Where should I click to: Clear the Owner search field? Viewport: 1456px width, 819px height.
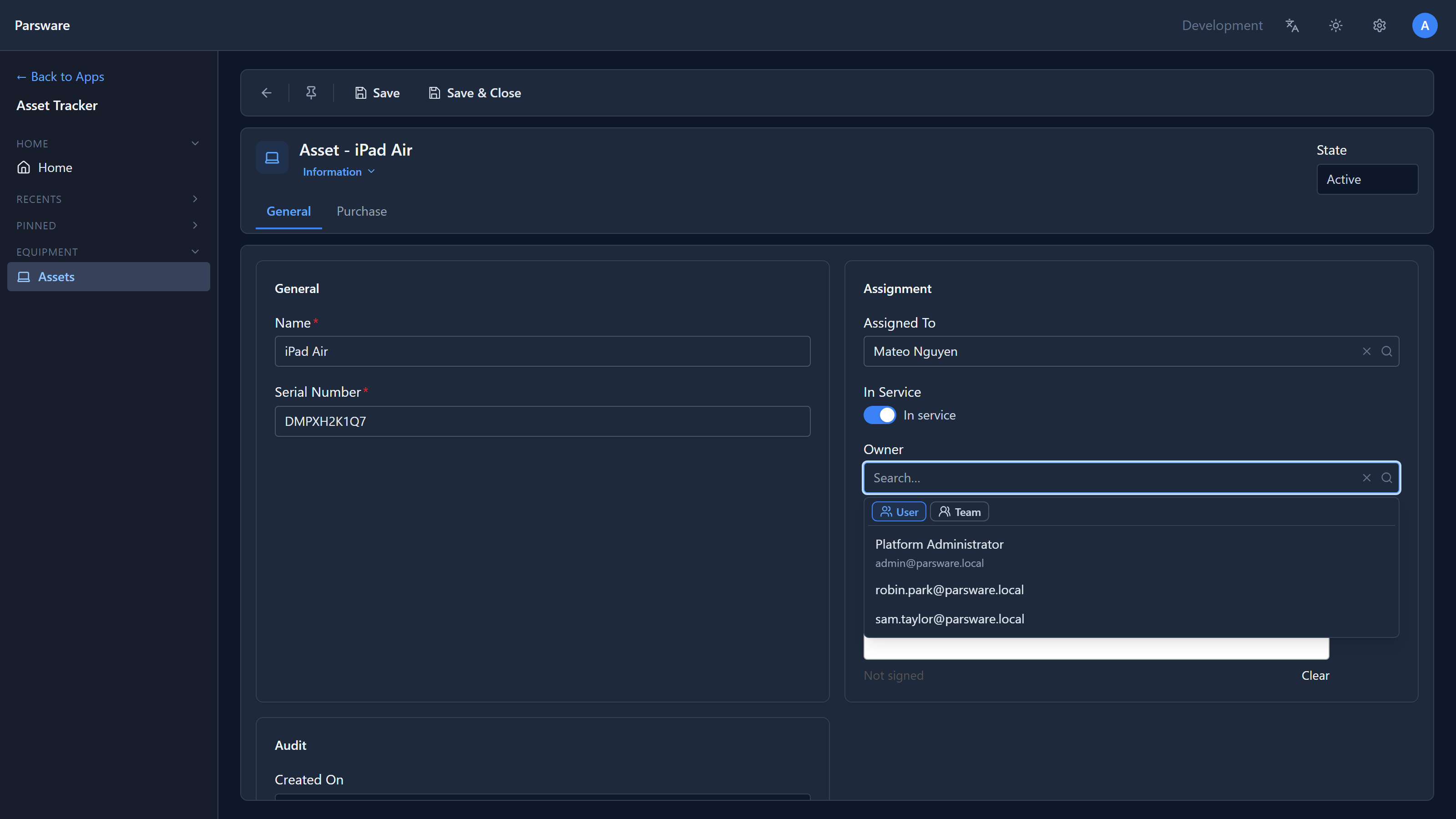[1367, 478]
